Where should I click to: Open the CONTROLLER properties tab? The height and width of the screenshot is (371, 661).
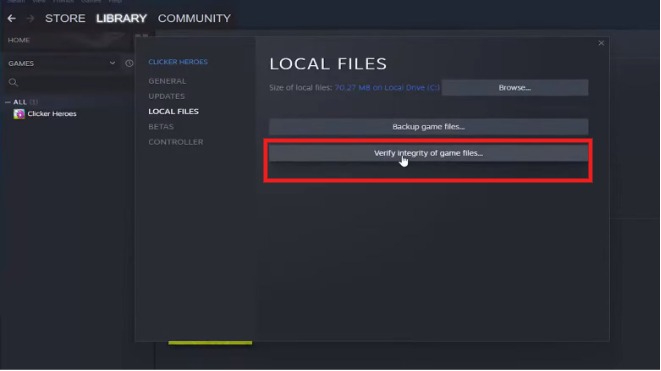[175, 142]
